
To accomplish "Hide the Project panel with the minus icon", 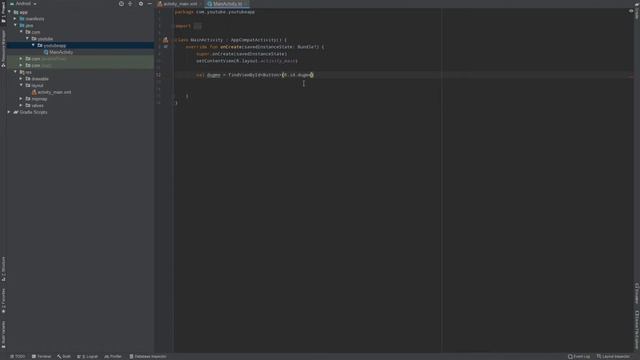I will tap(150, 4).
